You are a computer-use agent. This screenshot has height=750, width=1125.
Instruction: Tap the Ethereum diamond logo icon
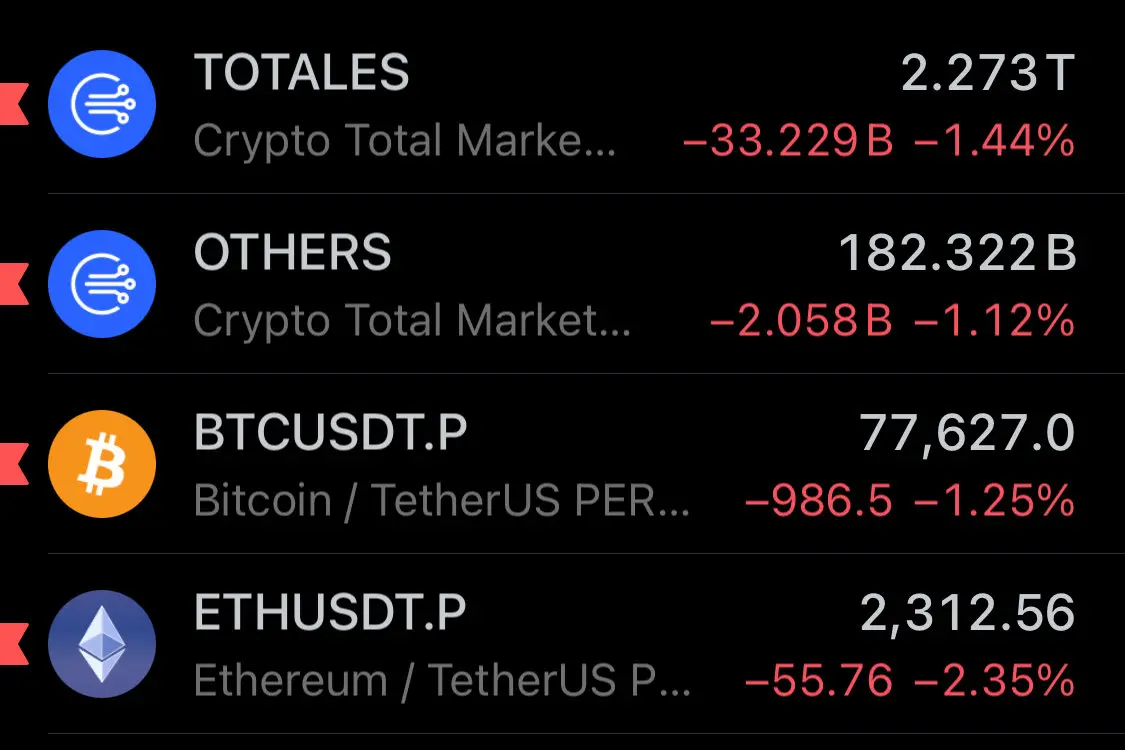102,644
